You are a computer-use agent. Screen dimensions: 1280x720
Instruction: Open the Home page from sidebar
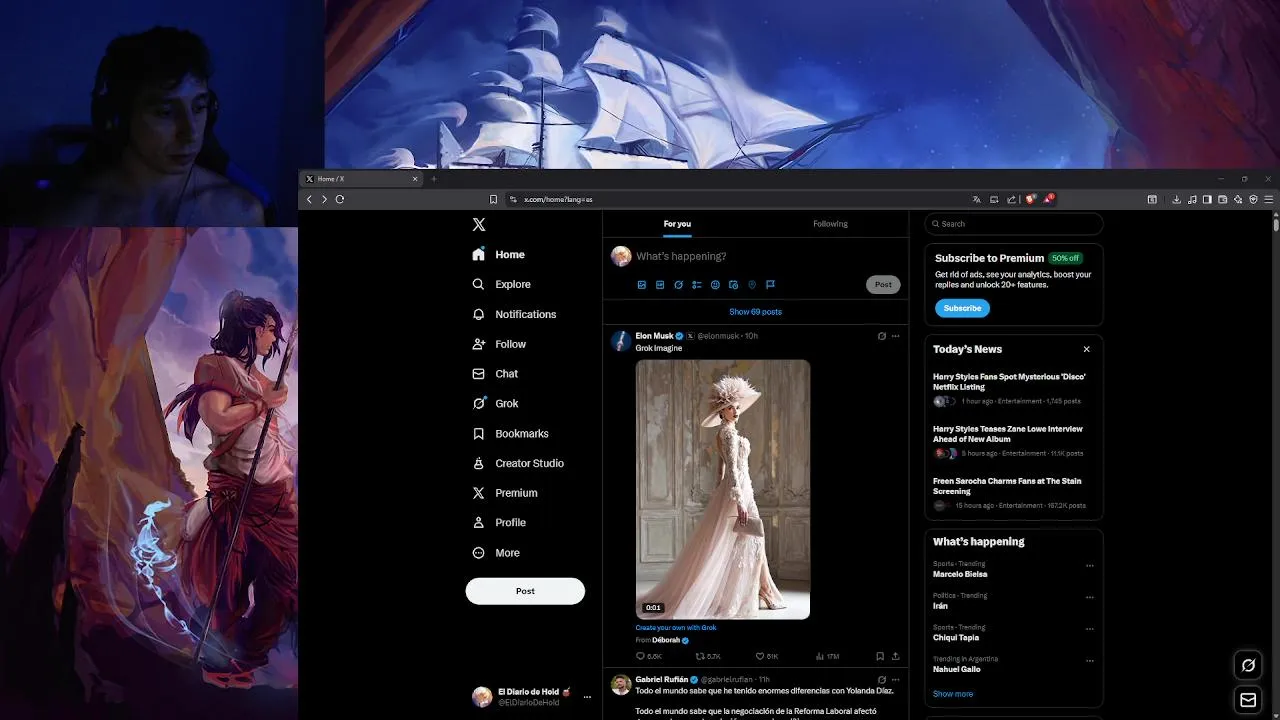(499, 255)
